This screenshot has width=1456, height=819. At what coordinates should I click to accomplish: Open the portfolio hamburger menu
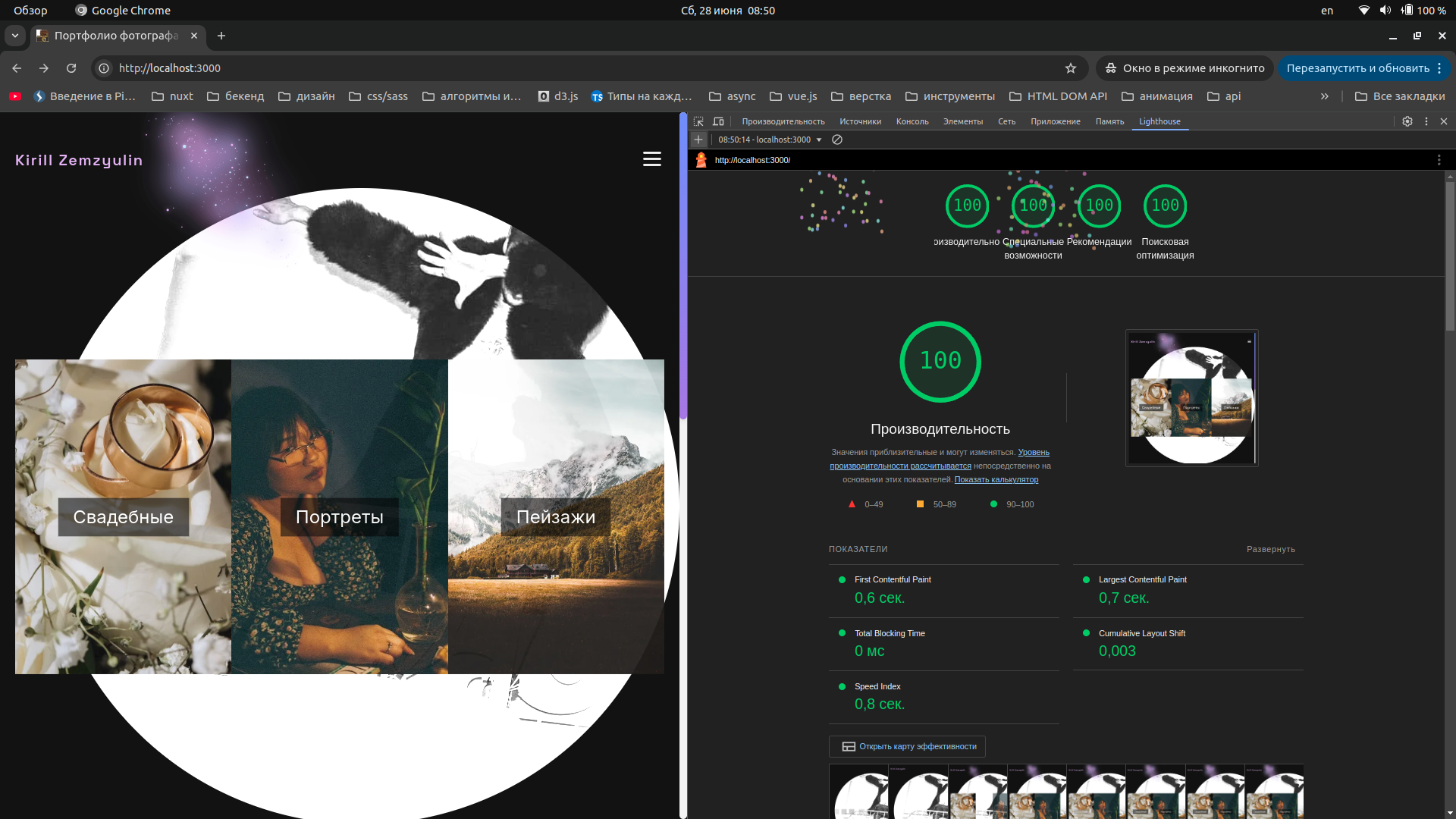point(651,159)
